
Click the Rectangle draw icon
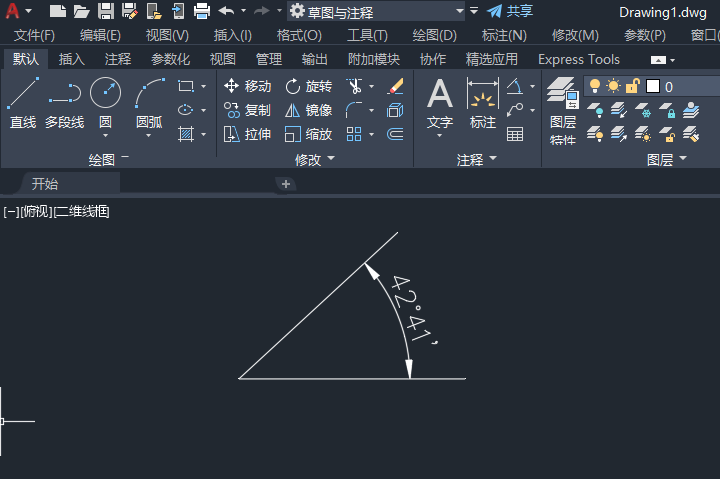186,86
